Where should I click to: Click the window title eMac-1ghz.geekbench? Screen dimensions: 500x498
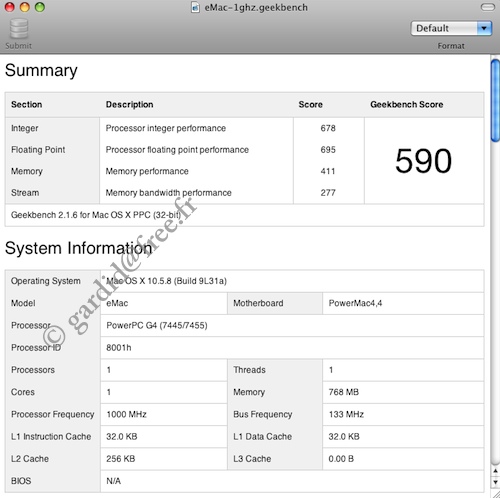click(256, 7)
